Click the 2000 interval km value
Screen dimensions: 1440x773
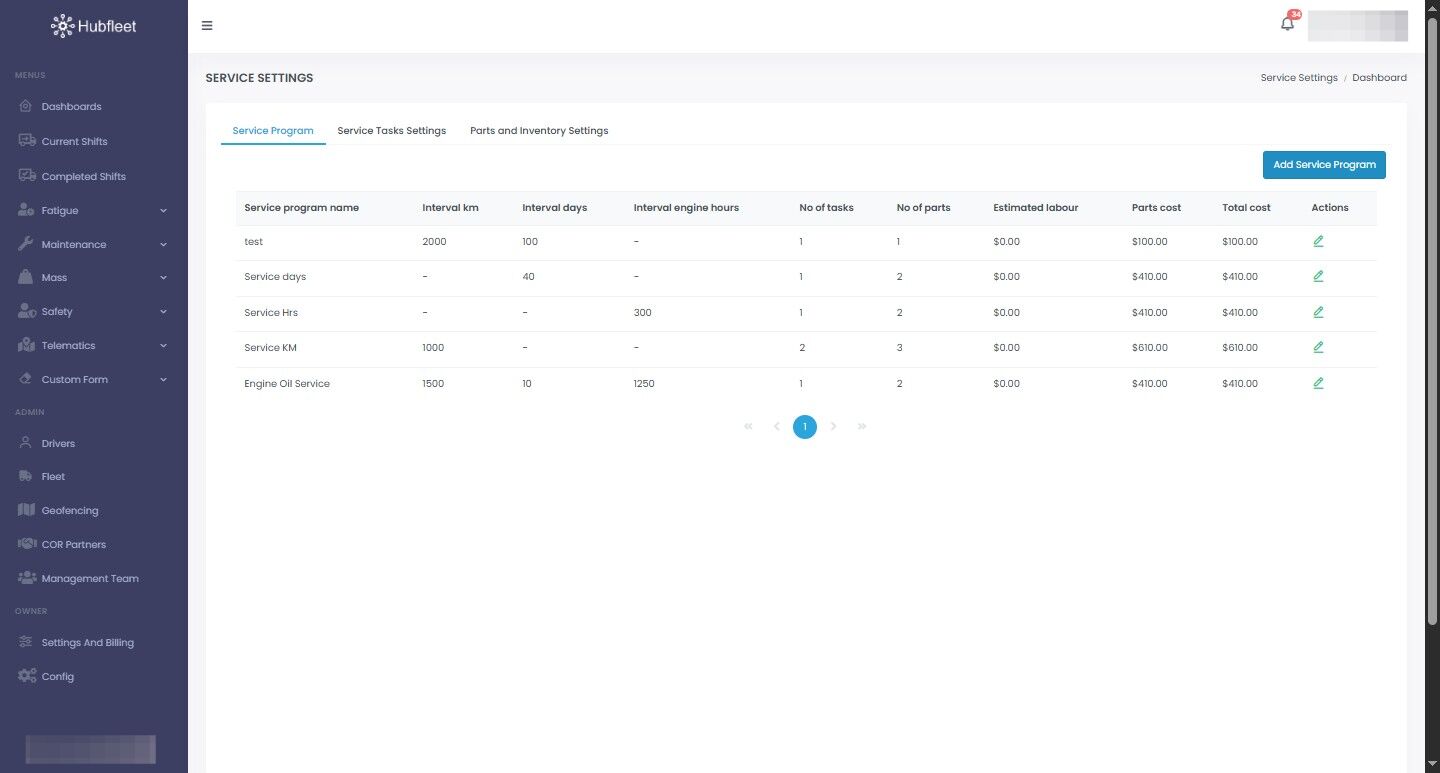435,242
